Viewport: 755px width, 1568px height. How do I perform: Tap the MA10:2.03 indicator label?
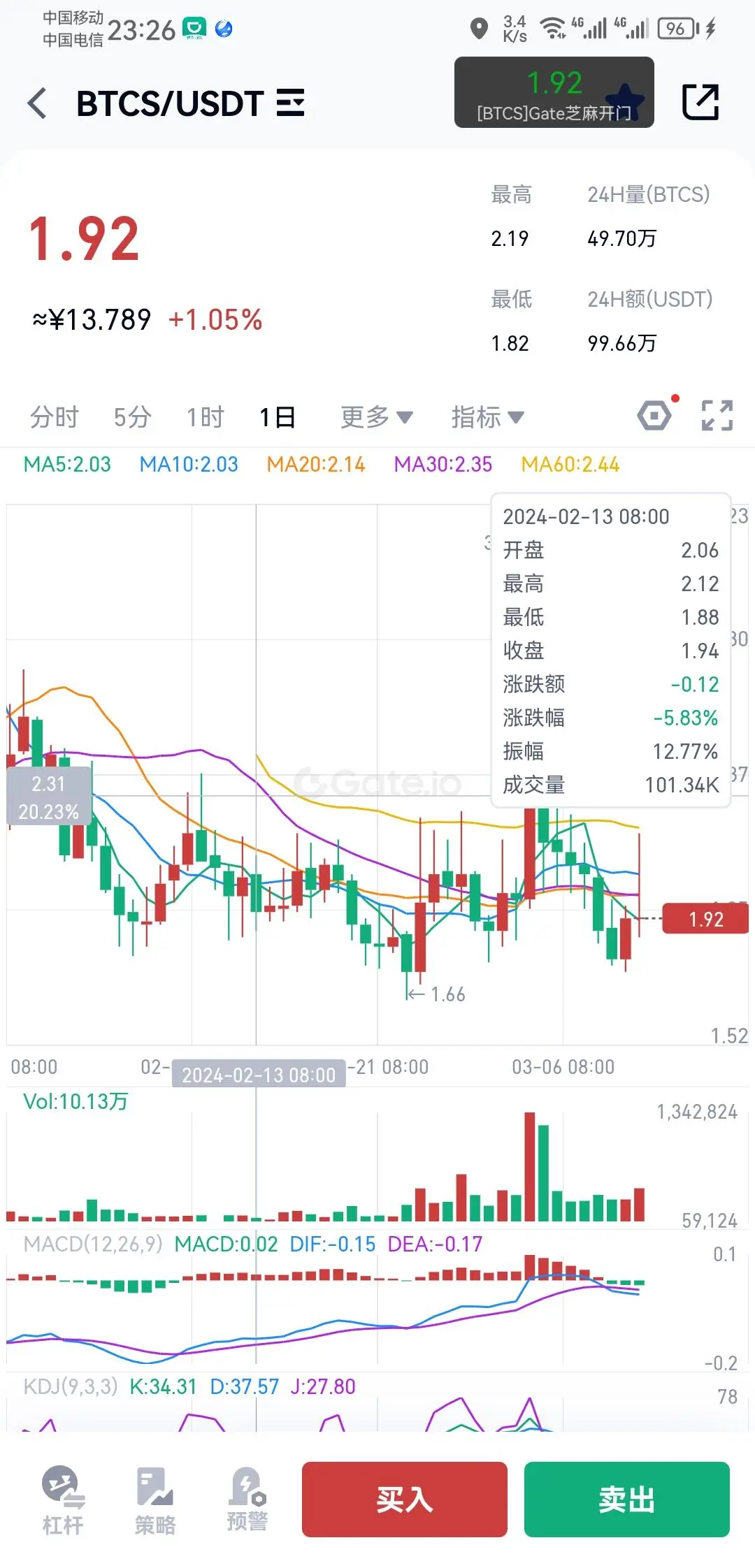point(189,465)
